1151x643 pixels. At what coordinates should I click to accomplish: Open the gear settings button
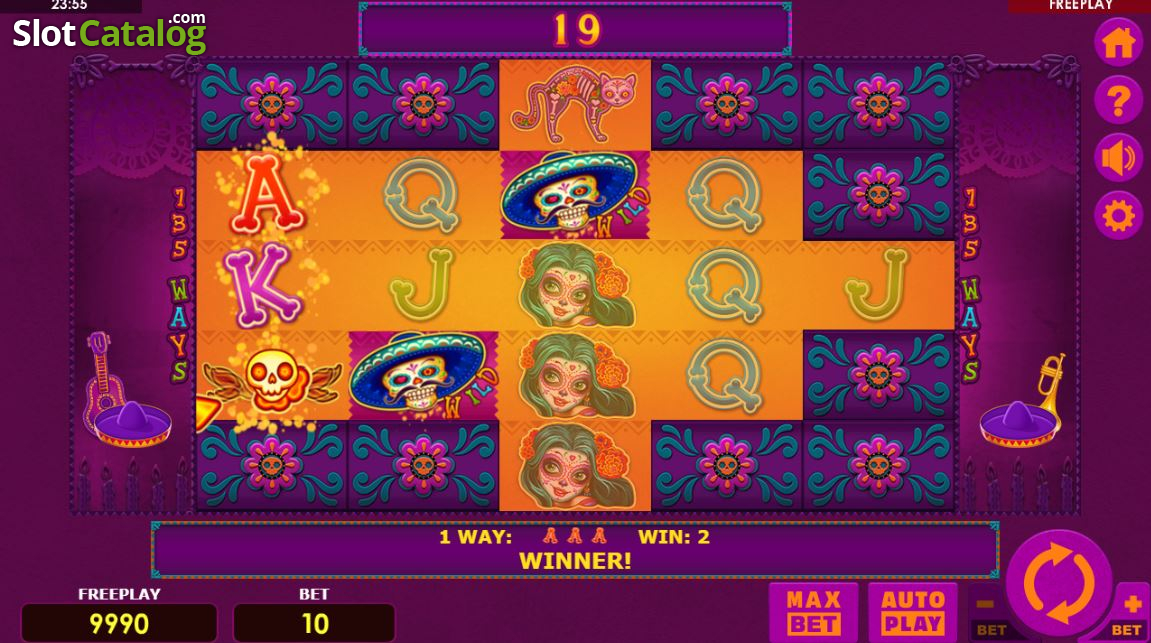point(1118,216)
